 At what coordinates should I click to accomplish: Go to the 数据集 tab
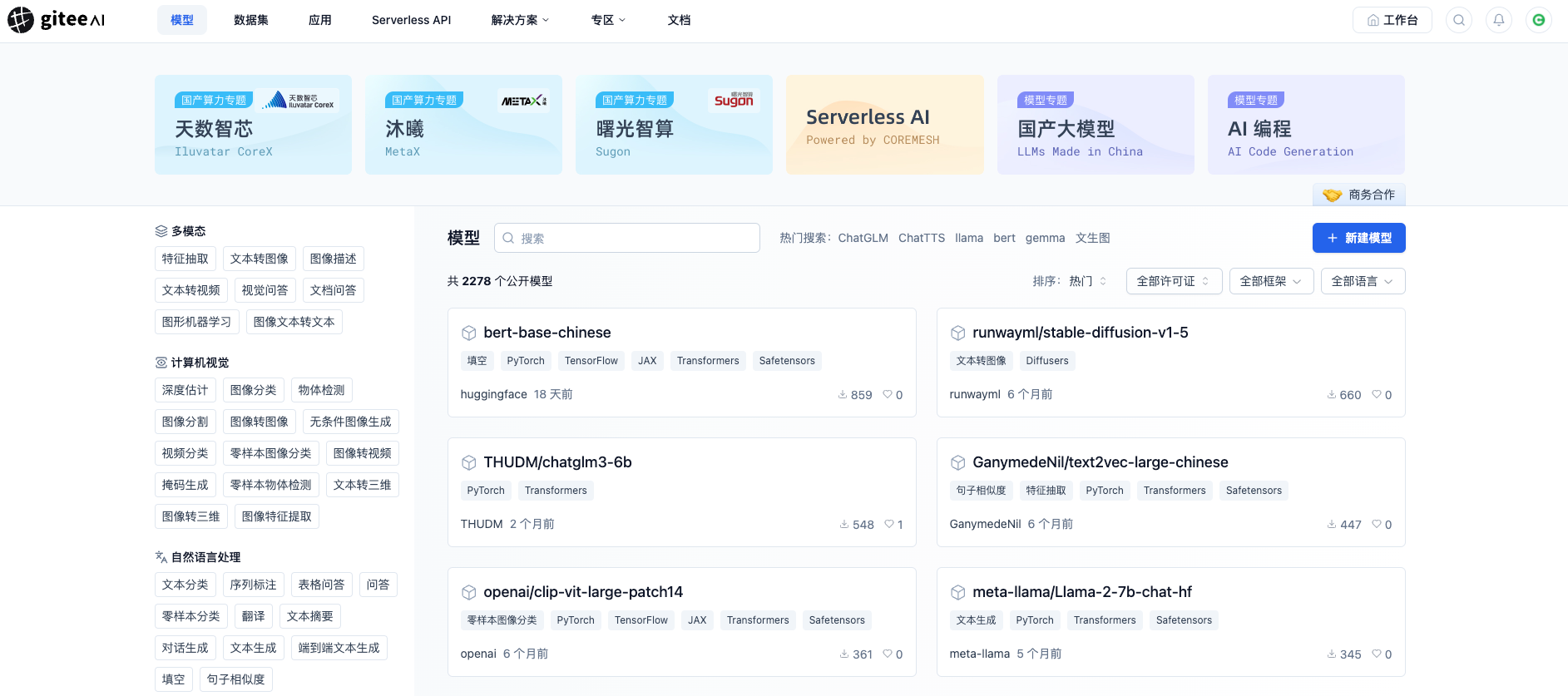point(251,20)
